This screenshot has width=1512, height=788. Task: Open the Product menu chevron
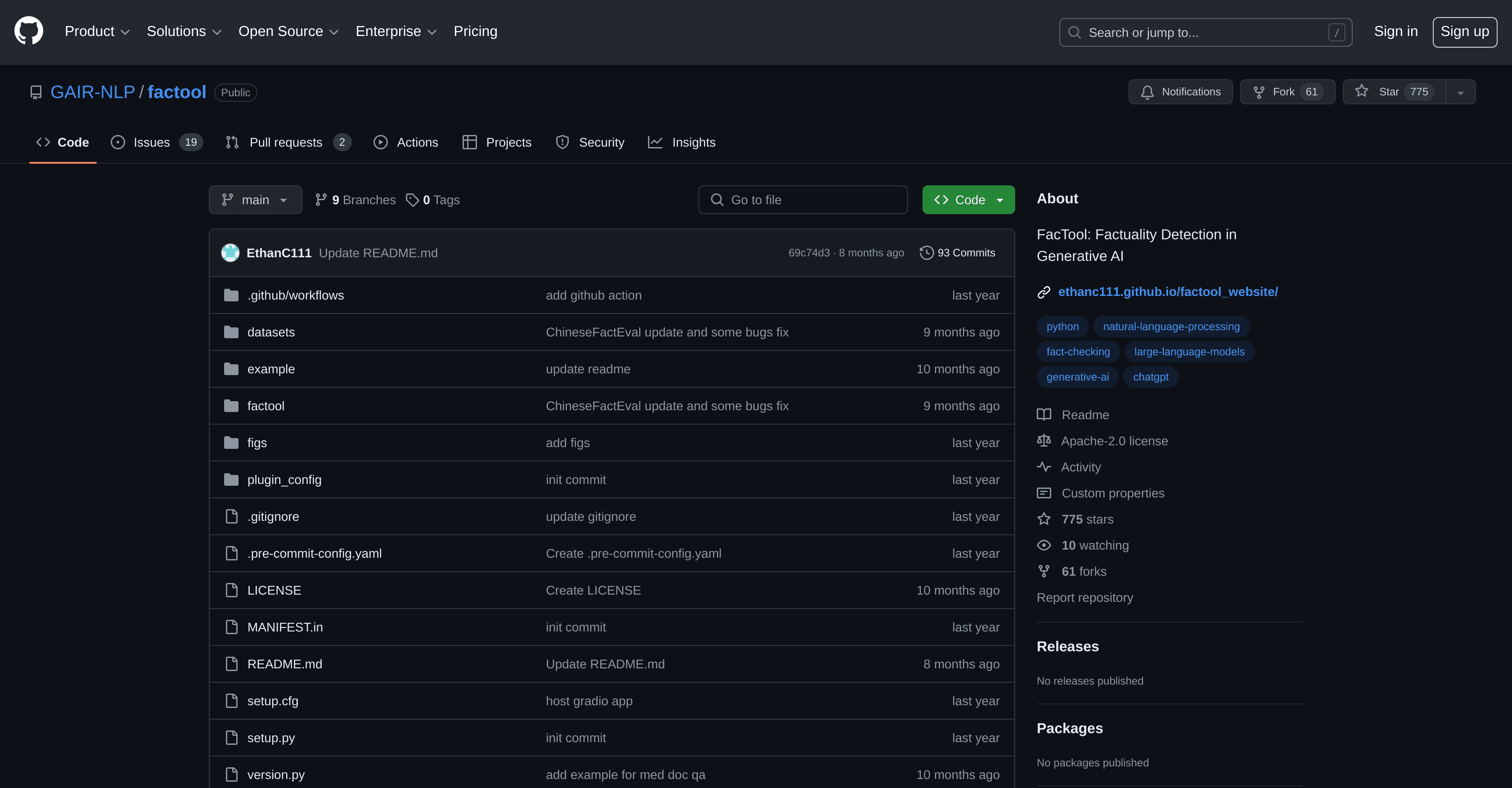[x=126, y=31]
